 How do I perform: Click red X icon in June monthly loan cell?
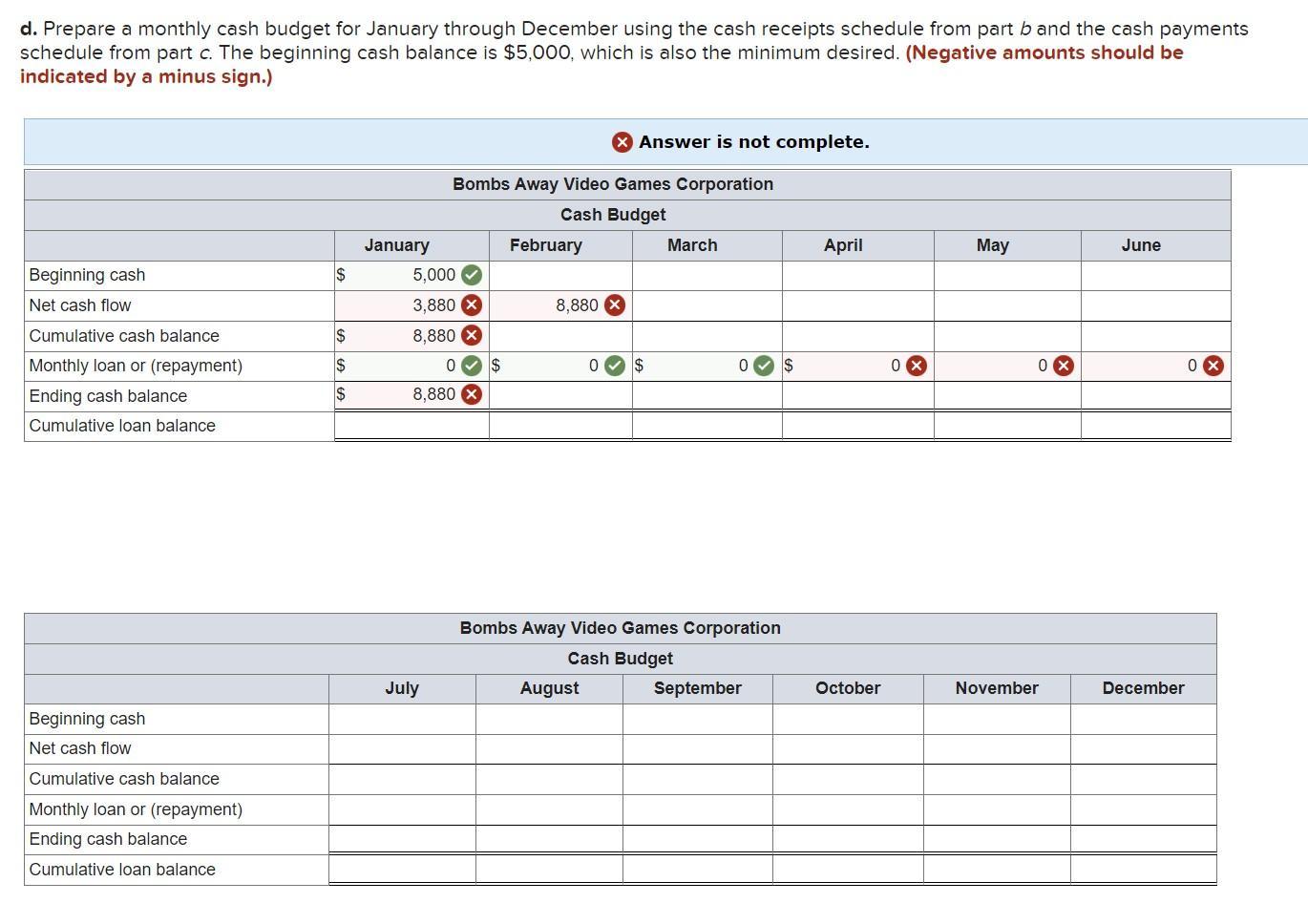pyautogui.click(x=1213, y=366)
